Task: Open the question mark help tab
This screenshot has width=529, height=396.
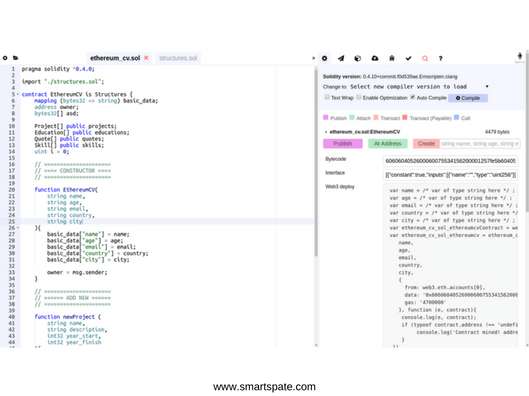Action: [x=441, y=58]
